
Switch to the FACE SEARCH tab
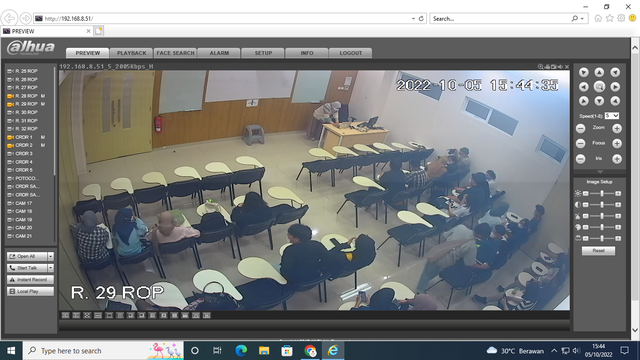click(176, 53)
